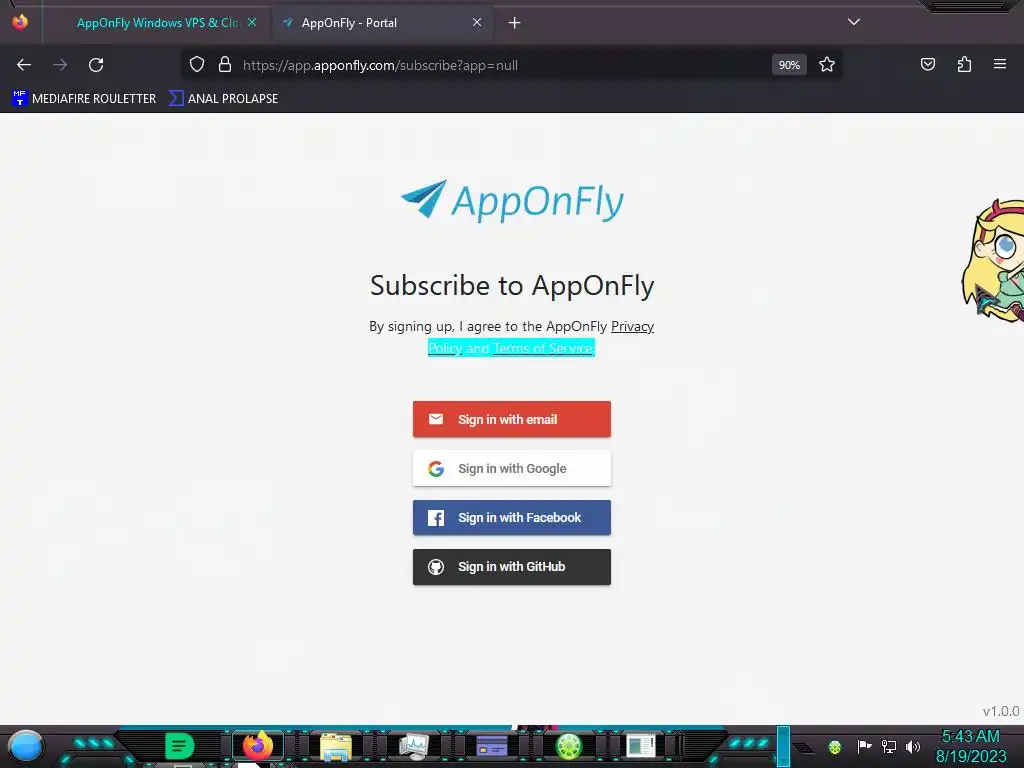Open the MEDIAFIRE ROULETTER bookmark
This screenshot has width=1024, height=768.
(84, 99)
